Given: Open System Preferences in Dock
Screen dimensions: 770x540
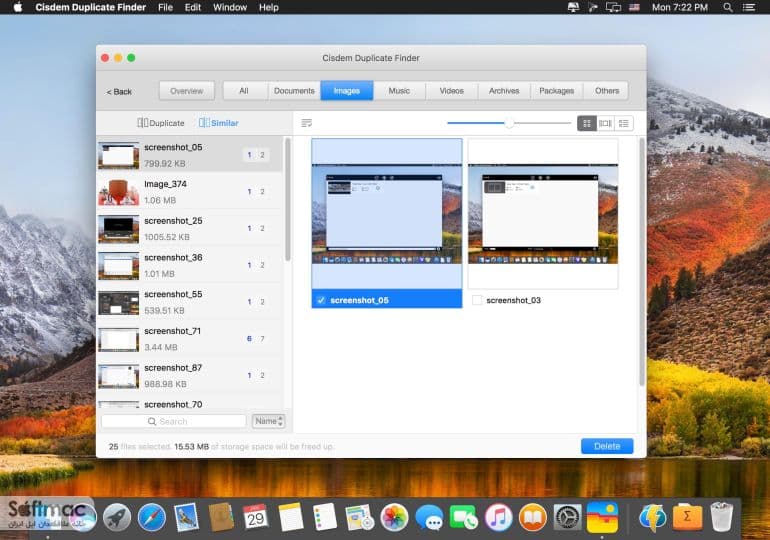Looking at the screenshot, I should point(568,517).
